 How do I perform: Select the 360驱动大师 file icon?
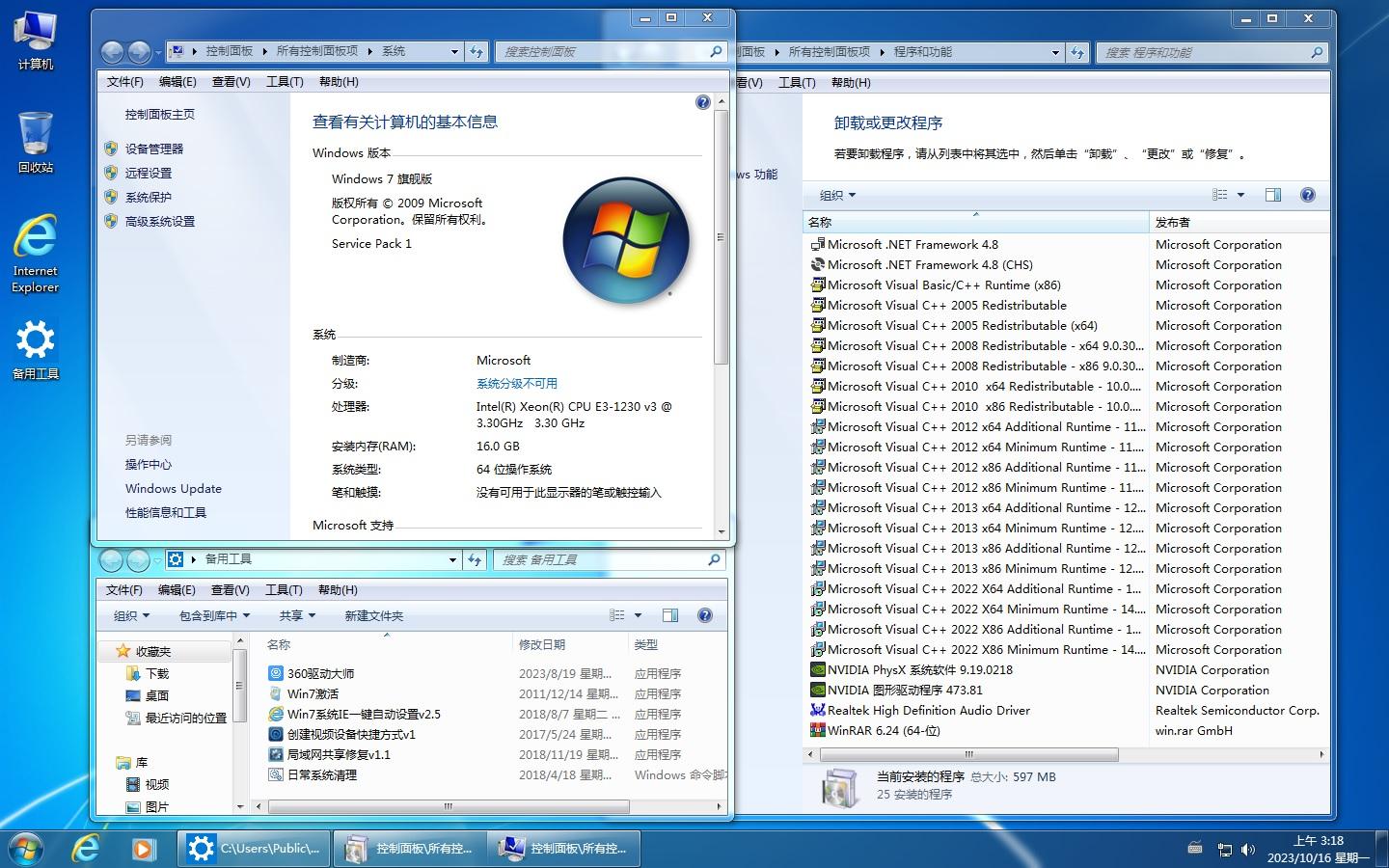coord(276,673)
